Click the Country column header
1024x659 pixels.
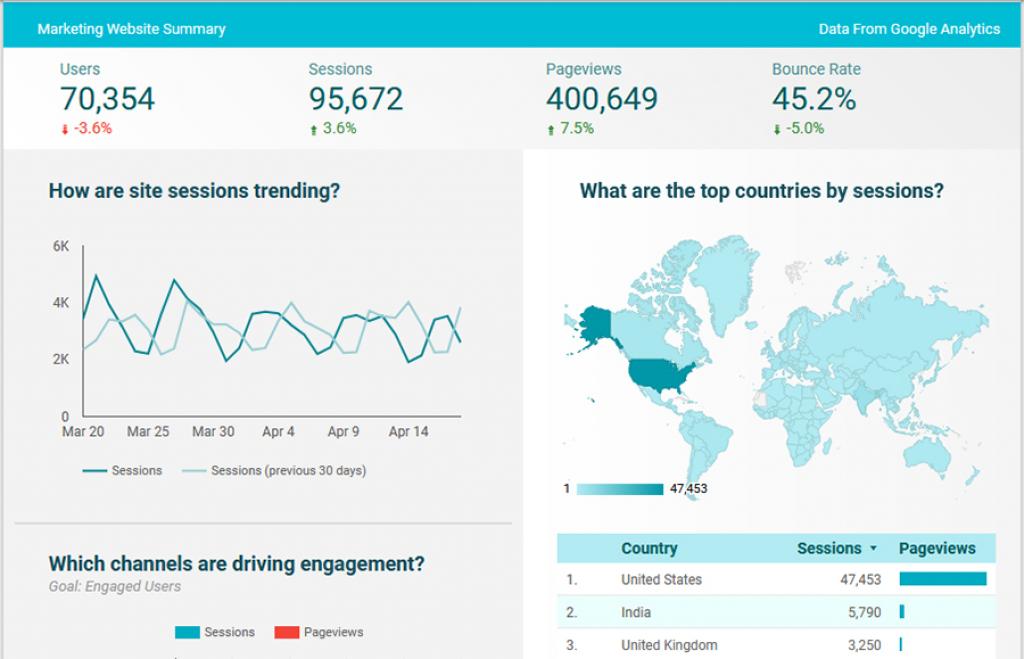649,549
